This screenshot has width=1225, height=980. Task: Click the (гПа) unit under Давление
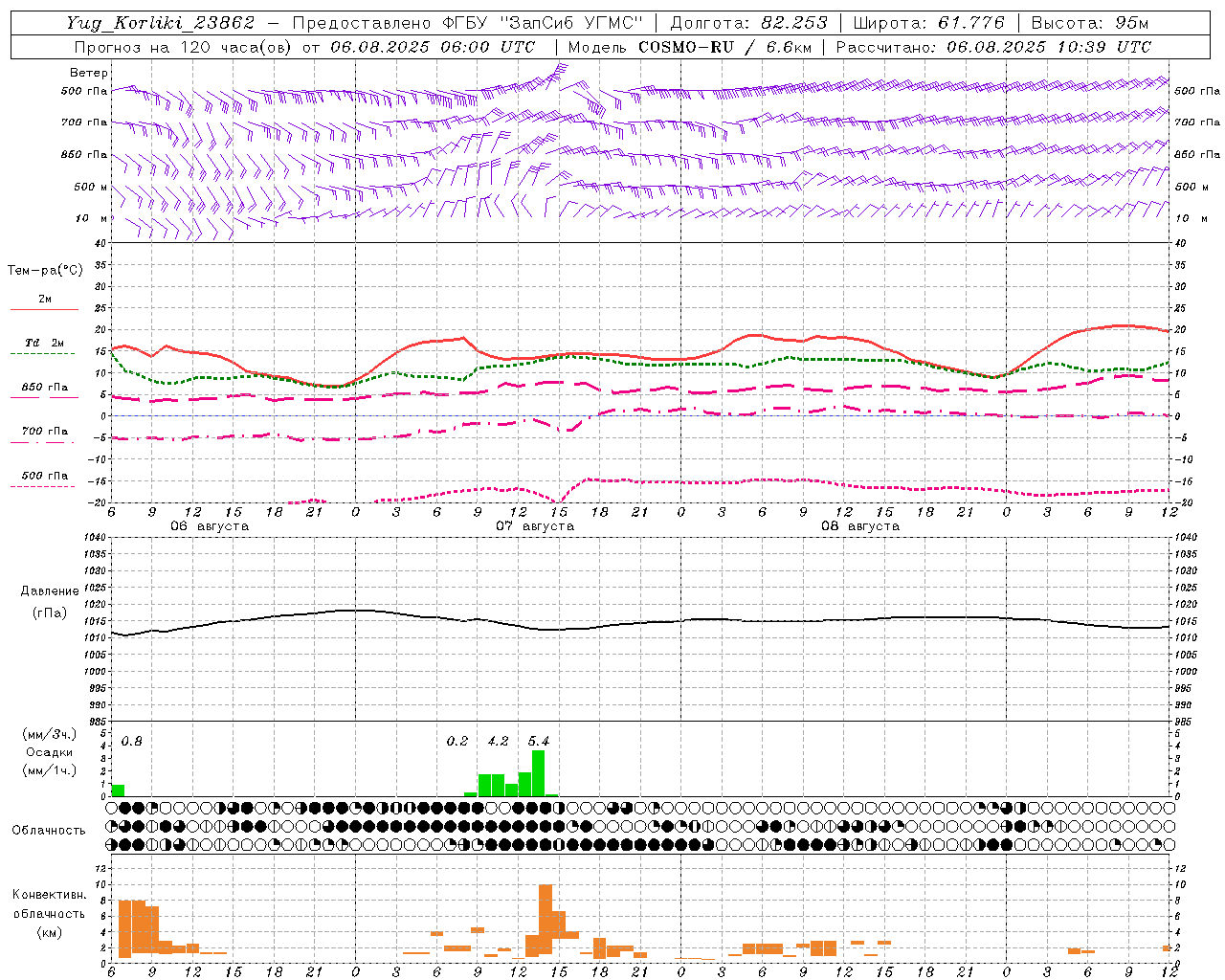50,612
